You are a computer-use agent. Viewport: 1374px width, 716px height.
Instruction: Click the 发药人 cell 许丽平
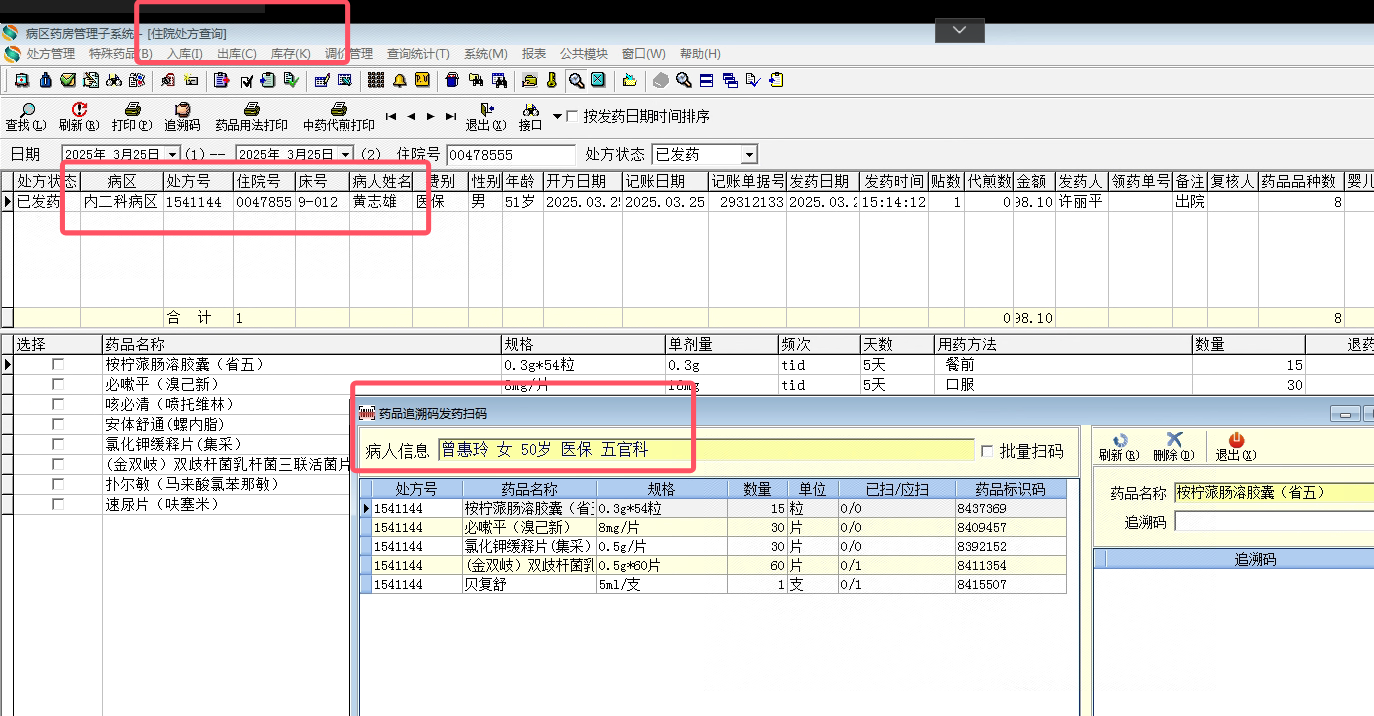click(1081, 201)
